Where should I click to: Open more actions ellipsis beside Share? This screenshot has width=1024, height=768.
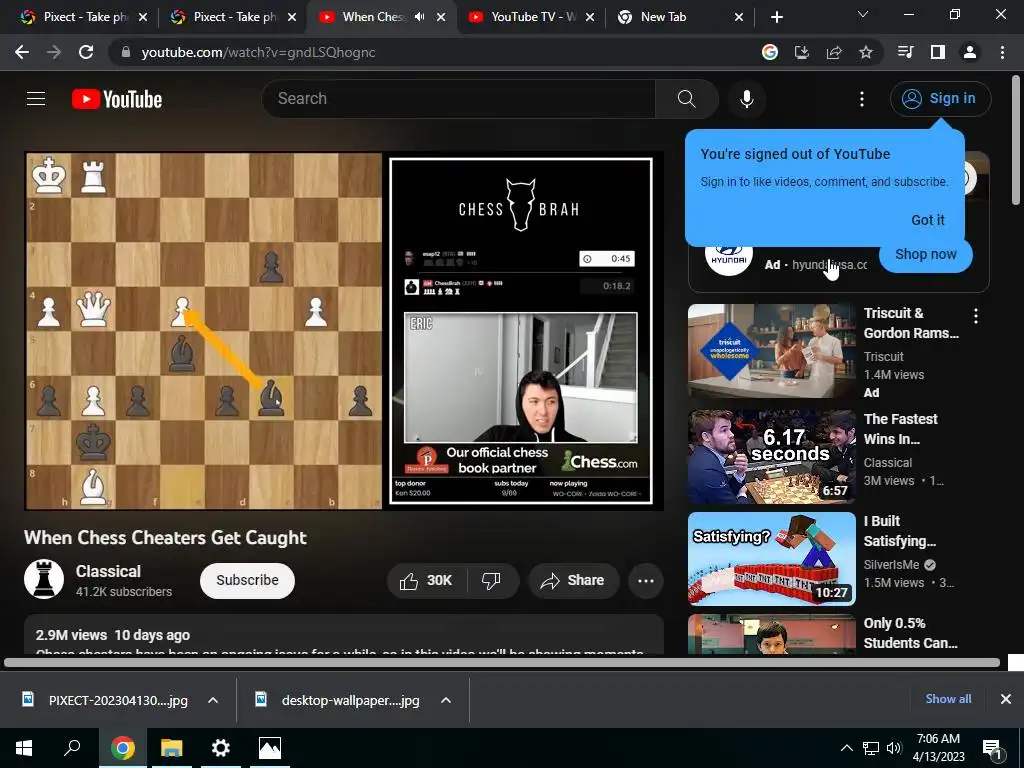coord(646,581)
